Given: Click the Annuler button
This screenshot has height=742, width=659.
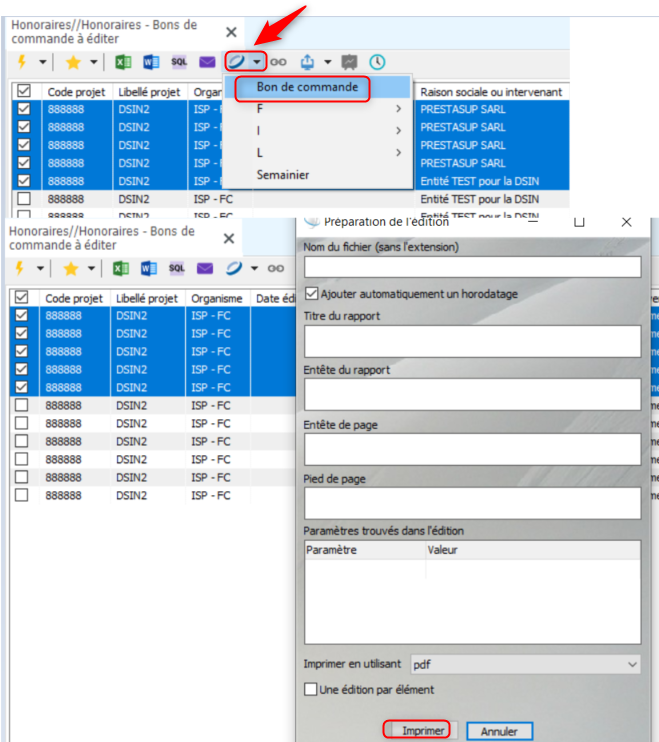Looking at the screenshot, I should (499, 731).
